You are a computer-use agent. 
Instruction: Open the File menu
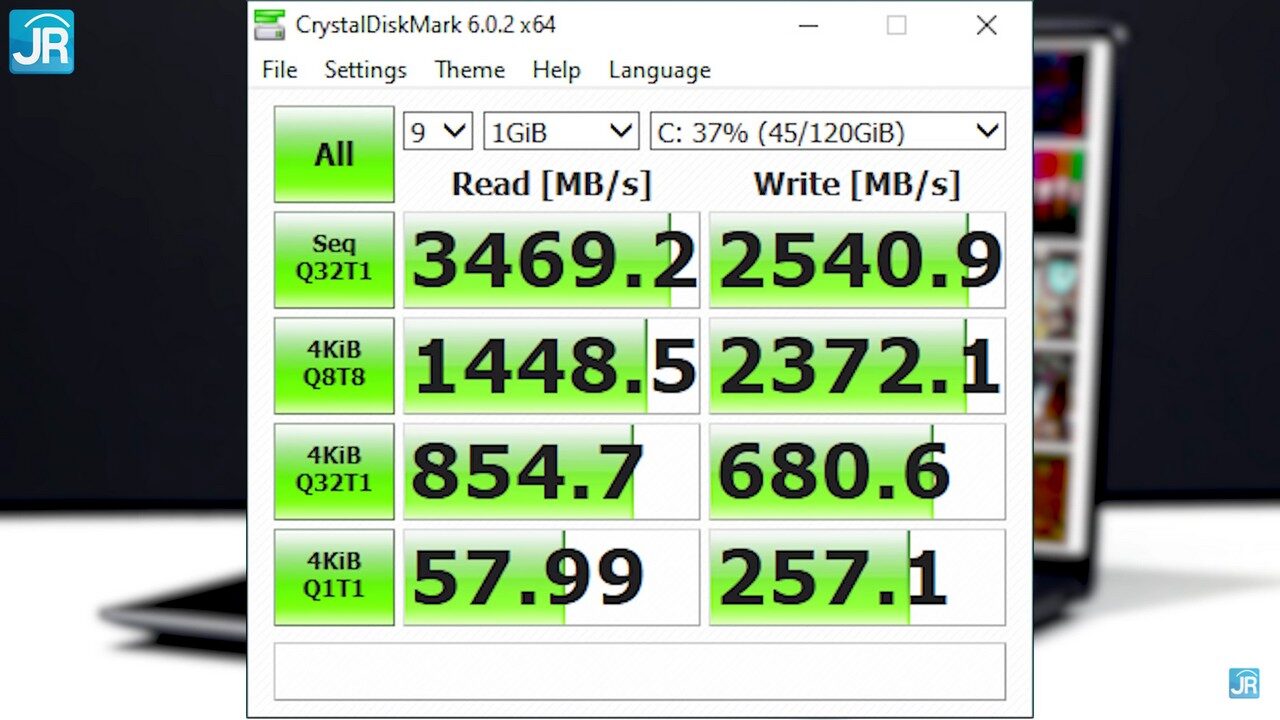coord(279,70)
